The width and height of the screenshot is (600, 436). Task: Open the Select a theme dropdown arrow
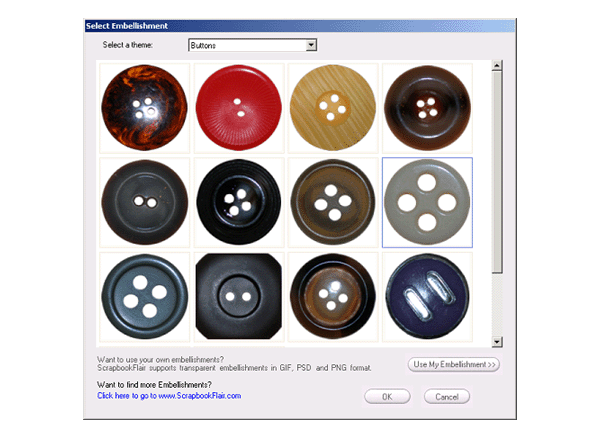[311, 45]
